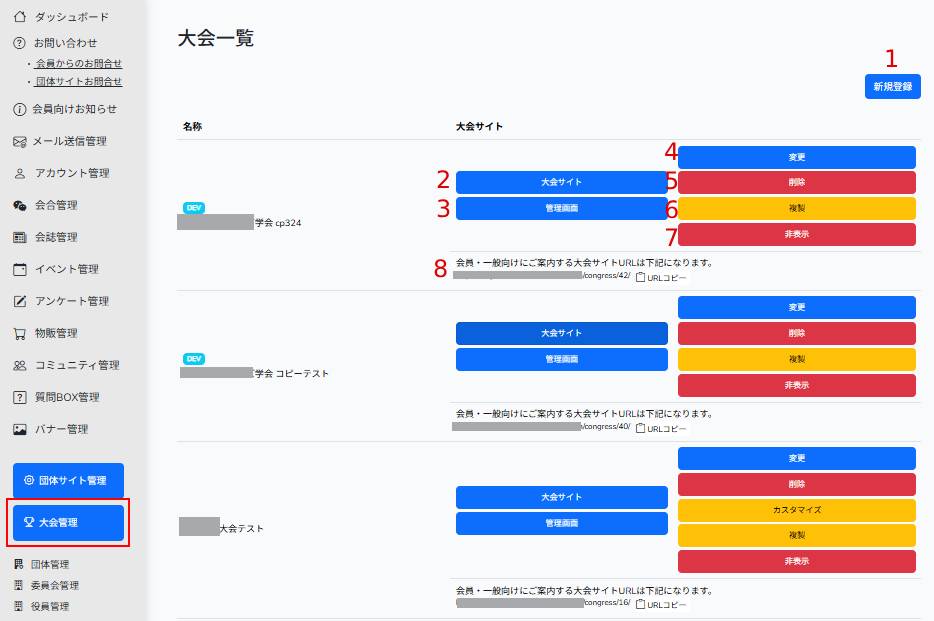This screenshot has width=934, height=621.
Task: Click the Dashboard home icon
Action: pos(20,17)
